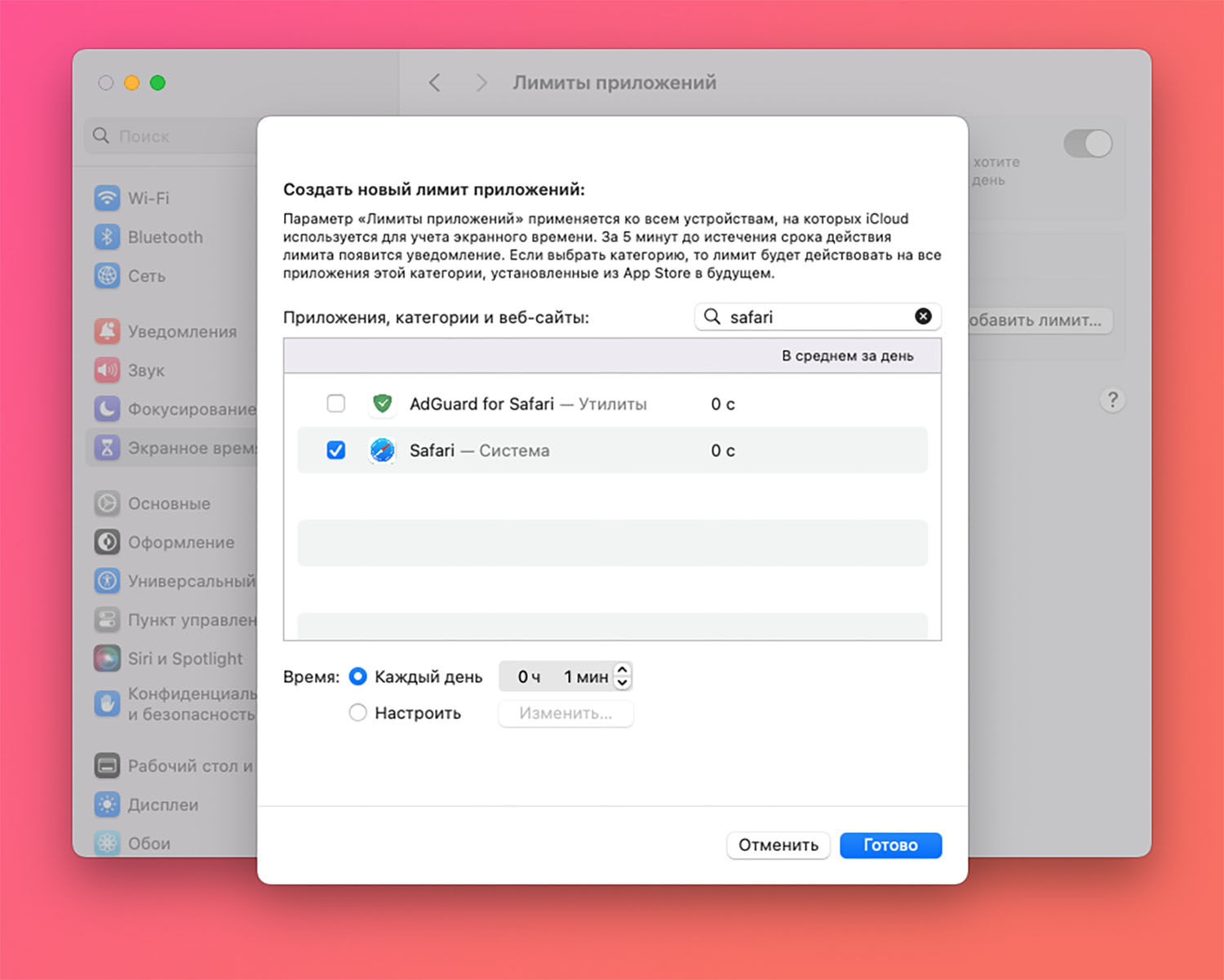Open Уведомления settings in sidebar

[182, 331]
